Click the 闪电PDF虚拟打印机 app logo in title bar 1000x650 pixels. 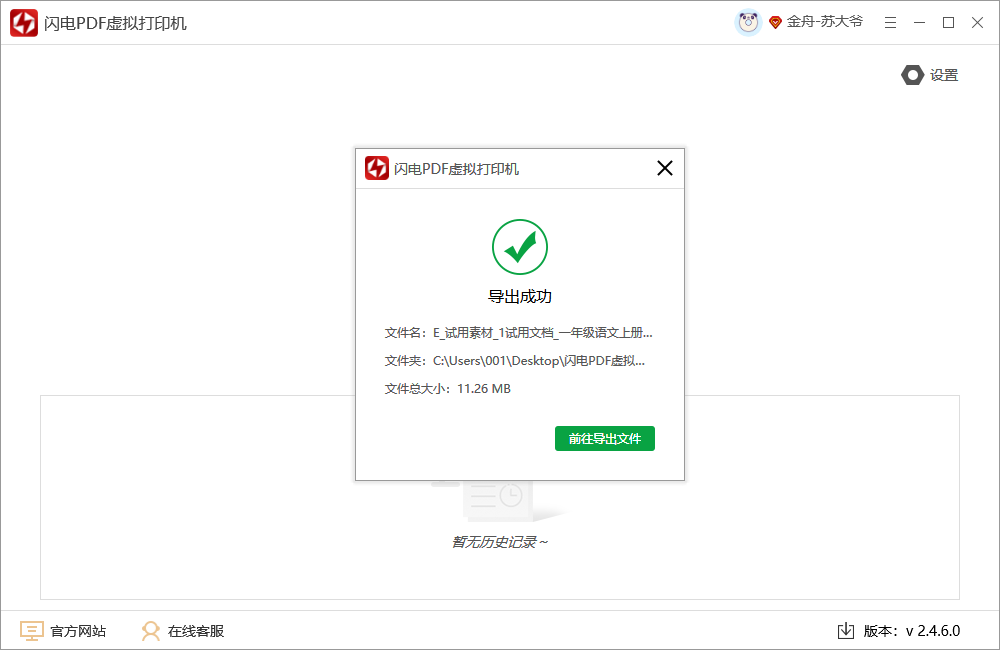24,23
